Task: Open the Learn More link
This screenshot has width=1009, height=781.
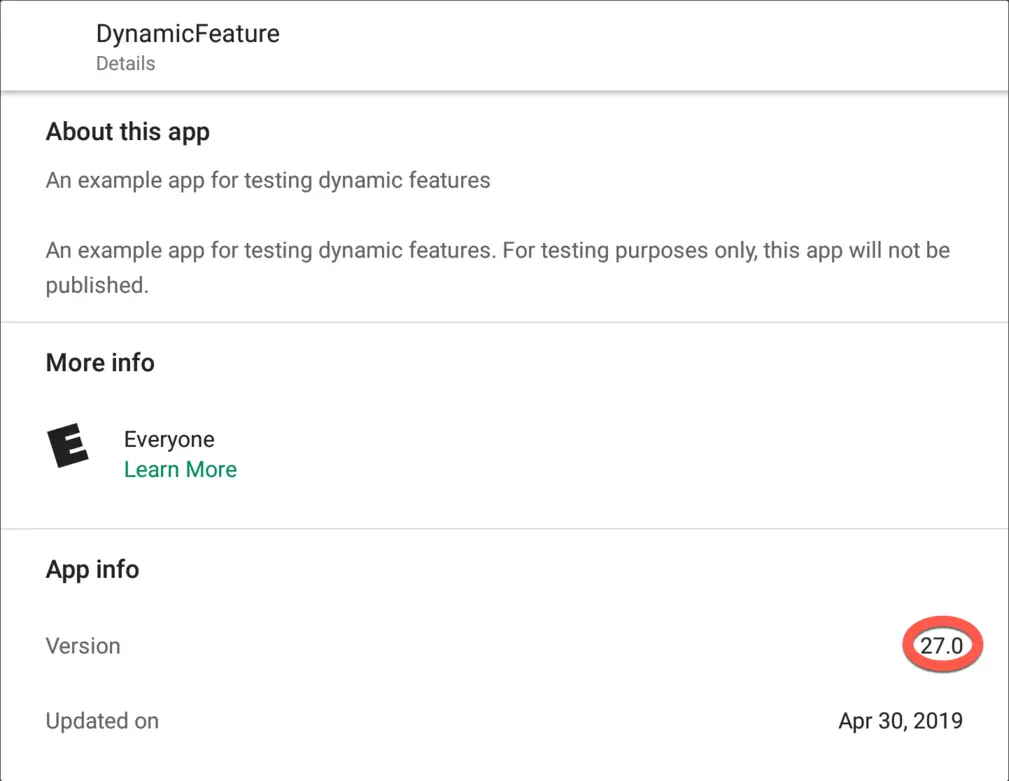Action: (x=180, y=470)
